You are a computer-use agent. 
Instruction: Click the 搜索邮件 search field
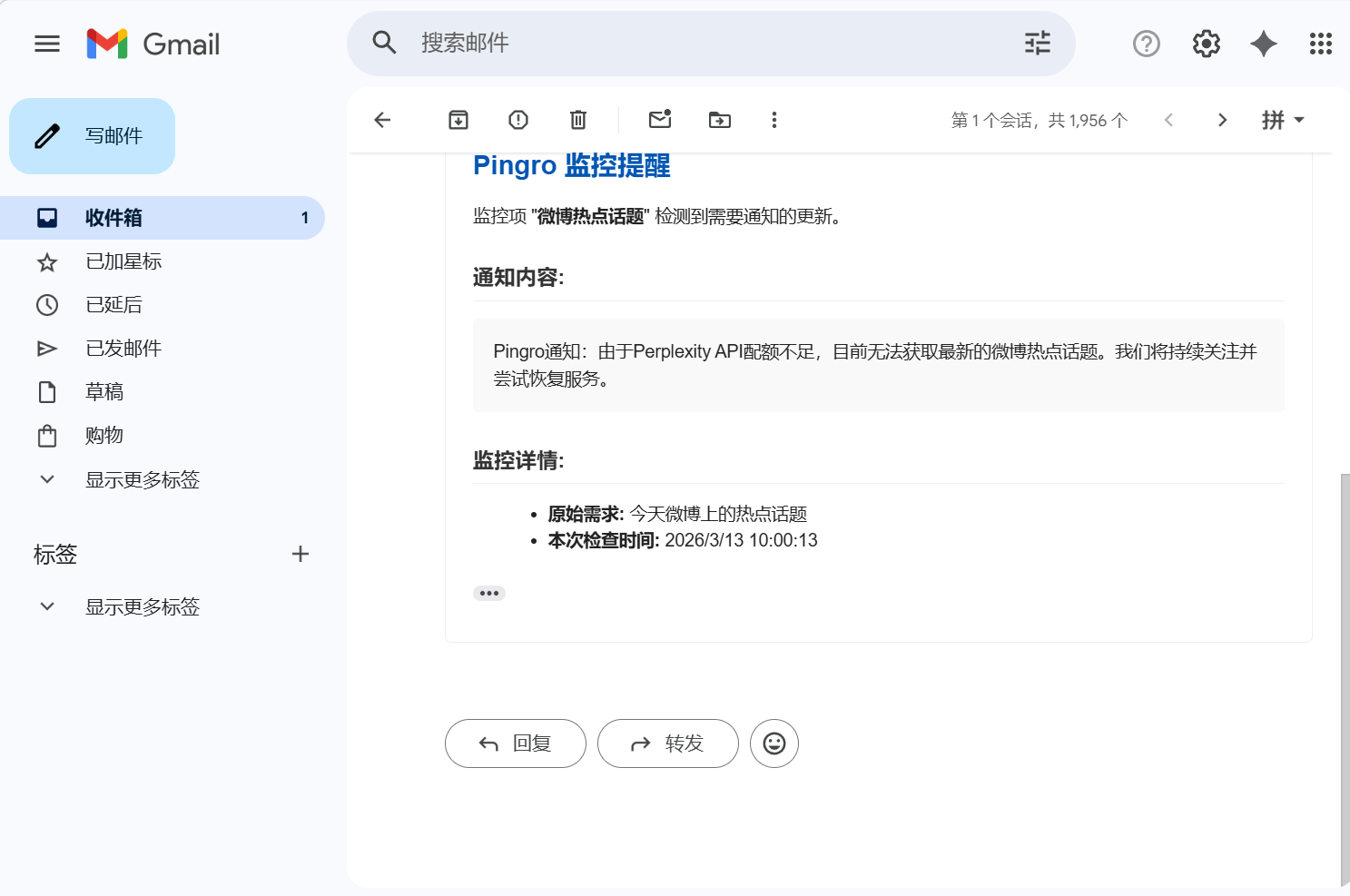[x=711, y=43]
